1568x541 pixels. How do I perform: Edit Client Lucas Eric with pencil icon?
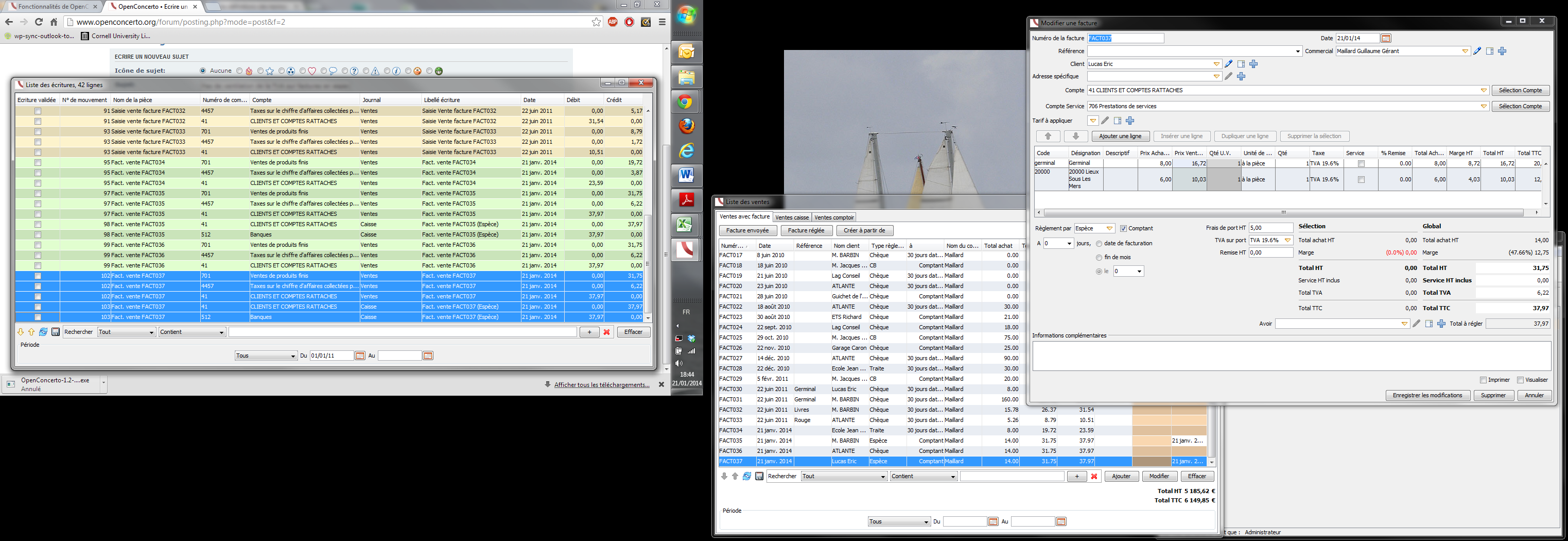1228,64
